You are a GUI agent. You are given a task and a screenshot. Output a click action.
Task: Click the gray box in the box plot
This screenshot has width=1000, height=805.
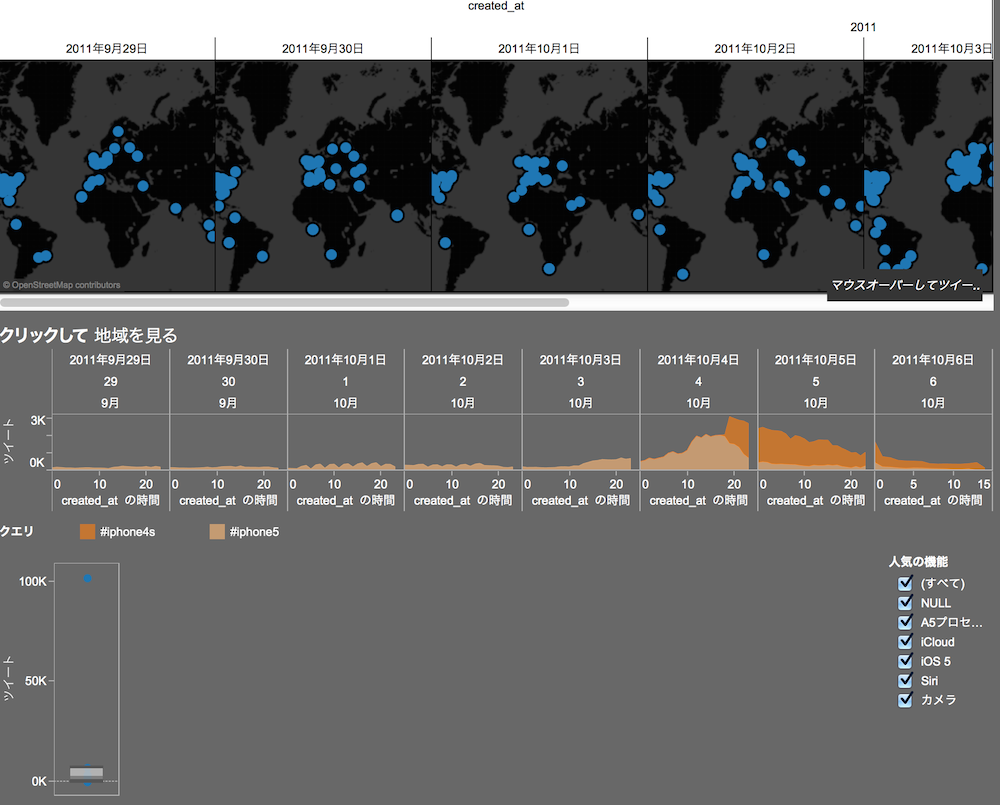point(86,774)
